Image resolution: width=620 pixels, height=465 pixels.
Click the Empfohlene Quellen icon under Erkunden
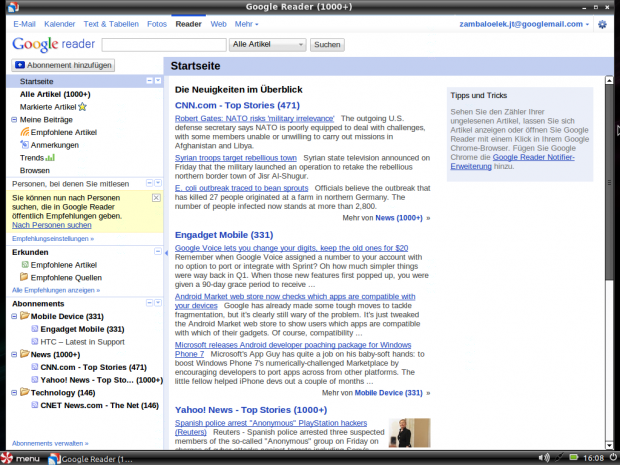tap(25, 277)
